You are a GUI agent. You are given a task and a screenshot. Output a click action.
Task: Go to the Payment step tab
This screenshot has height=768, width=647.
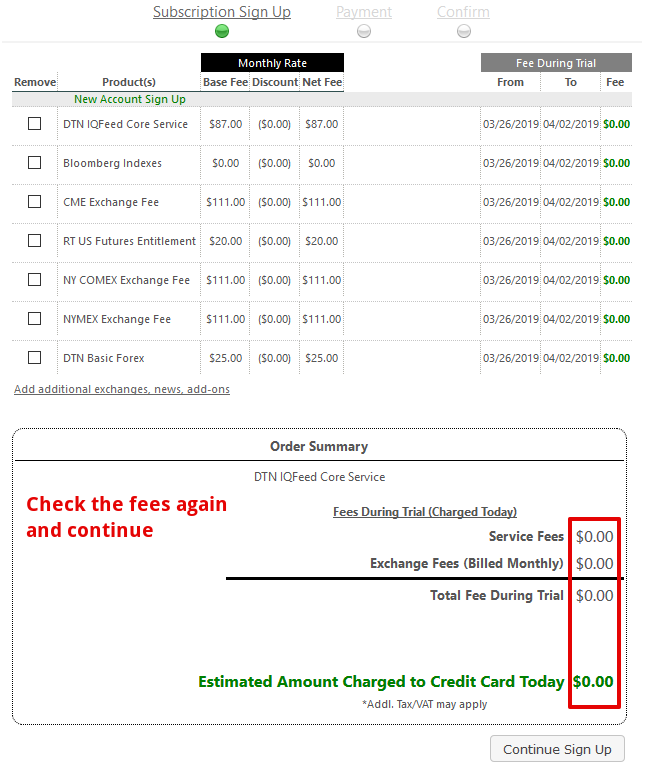[364, 12]
